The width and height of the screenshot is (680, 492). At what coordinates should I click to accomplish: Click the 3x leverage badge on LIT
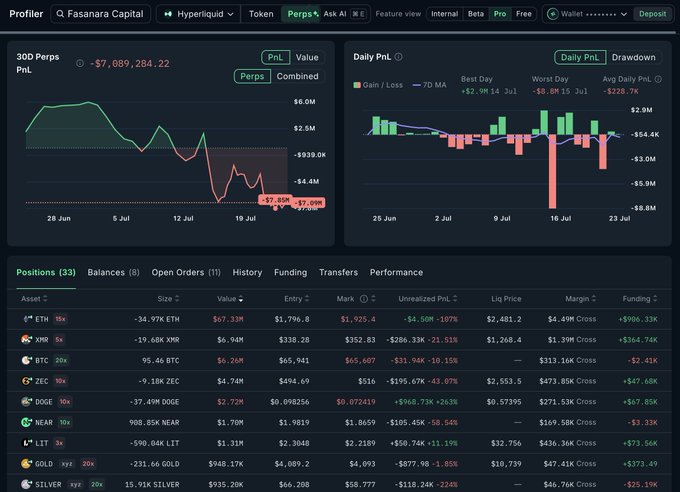tap(59, 443)
